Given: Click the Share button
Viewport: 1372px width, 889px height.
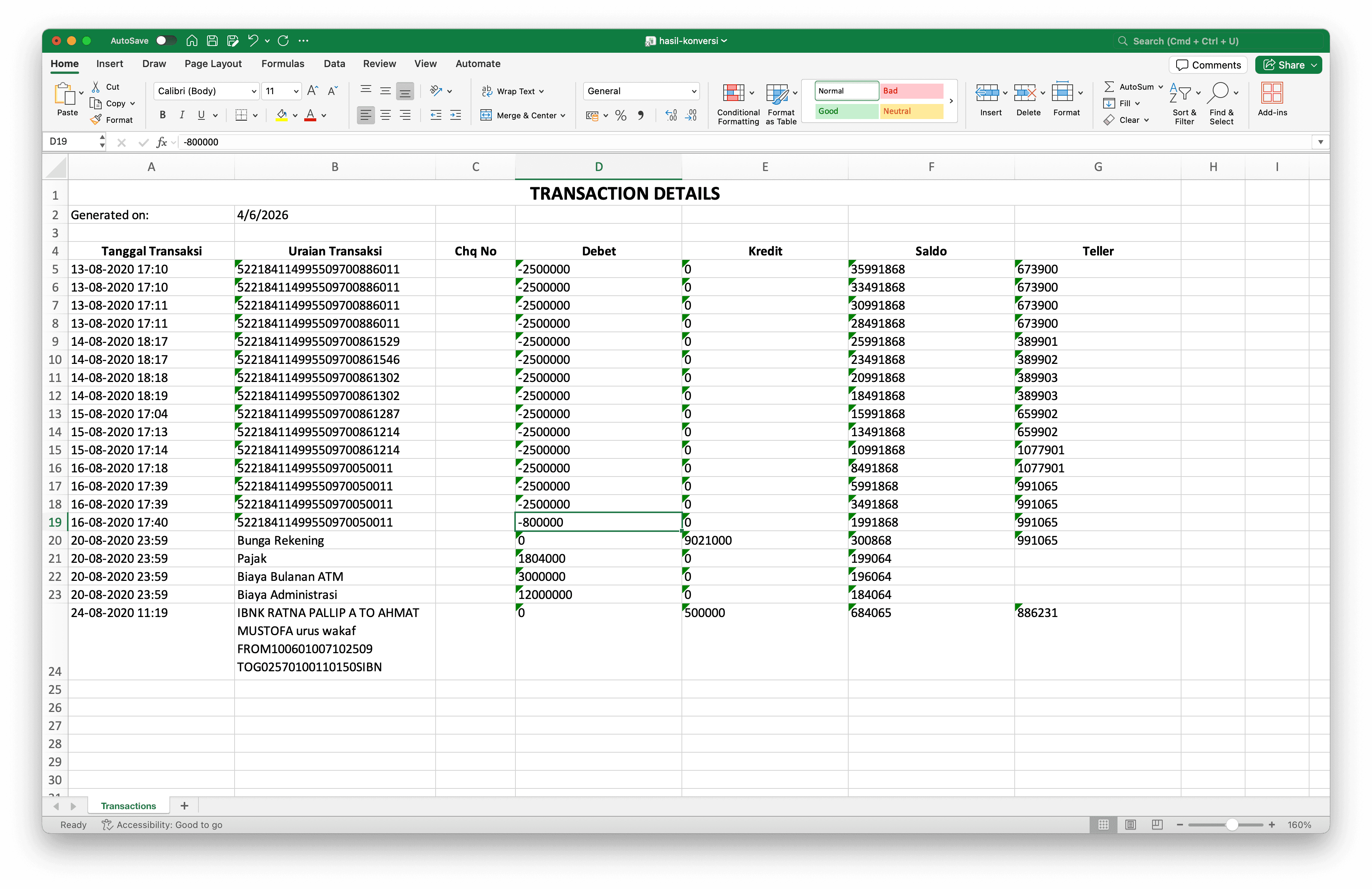Looking at the screenshot, I should (1288, 65).
